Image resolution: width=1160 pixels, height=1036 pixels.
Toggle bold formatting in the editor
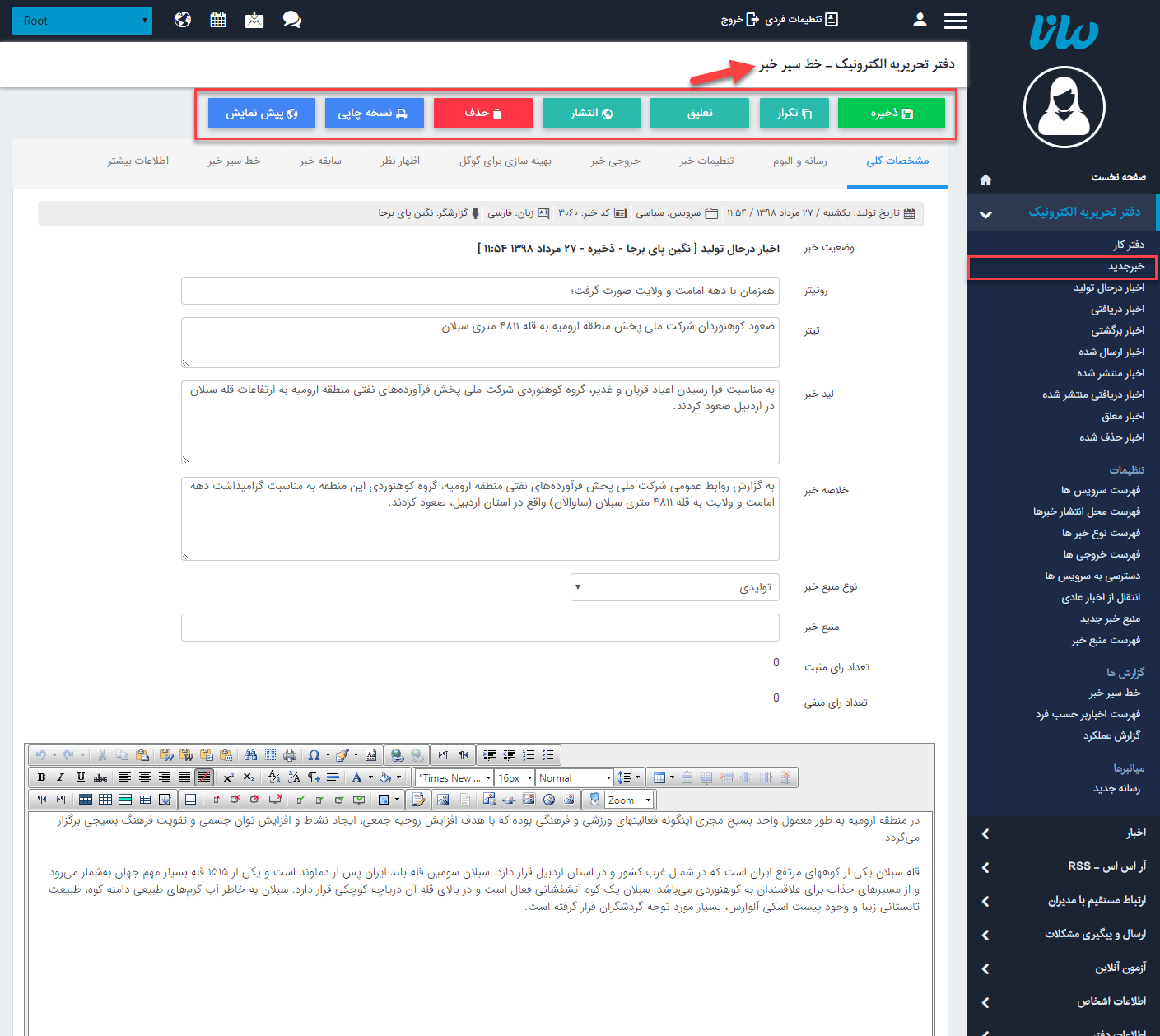coord(42,777)
